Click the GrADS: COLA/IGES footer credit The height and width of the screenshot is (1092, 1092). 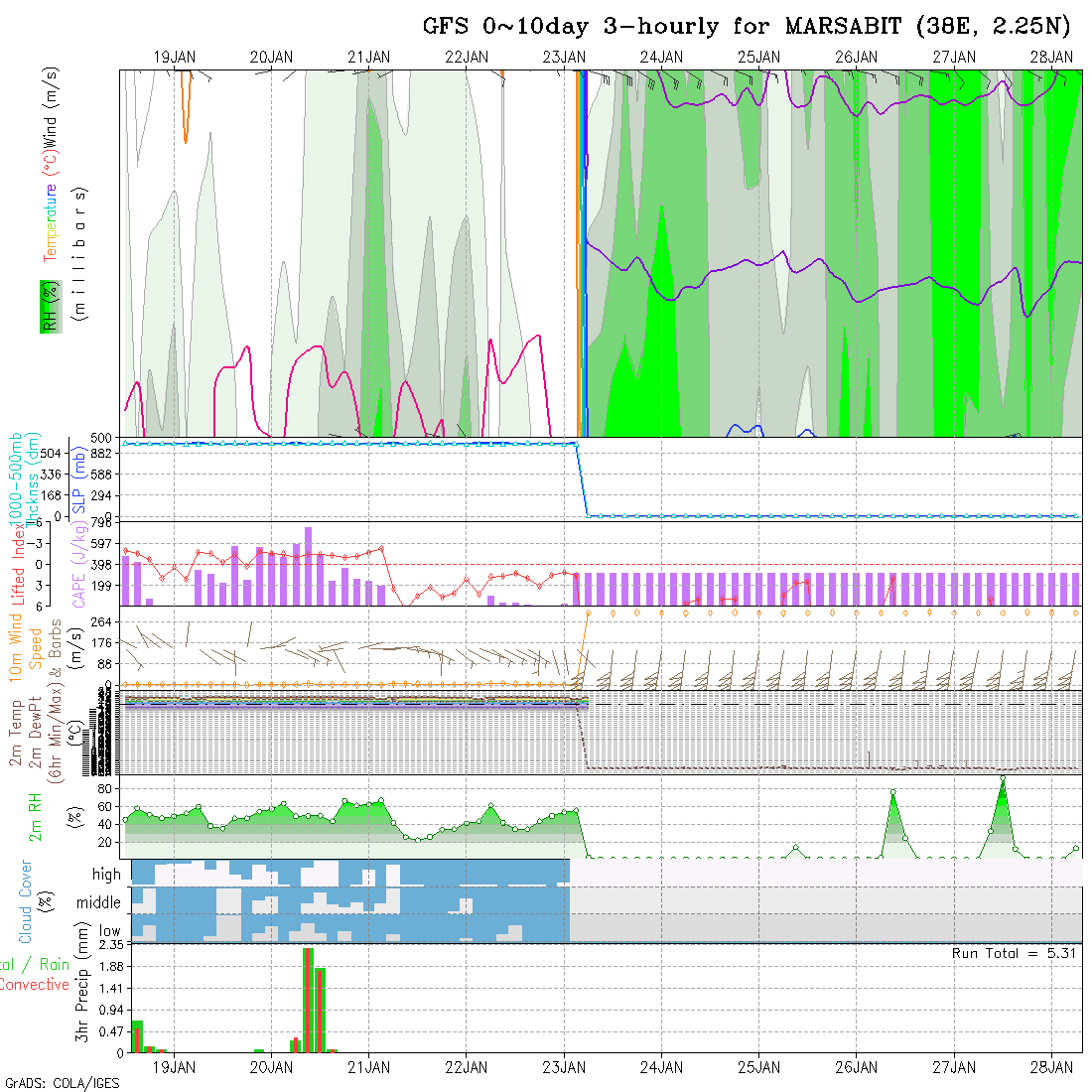point(62,1083)
